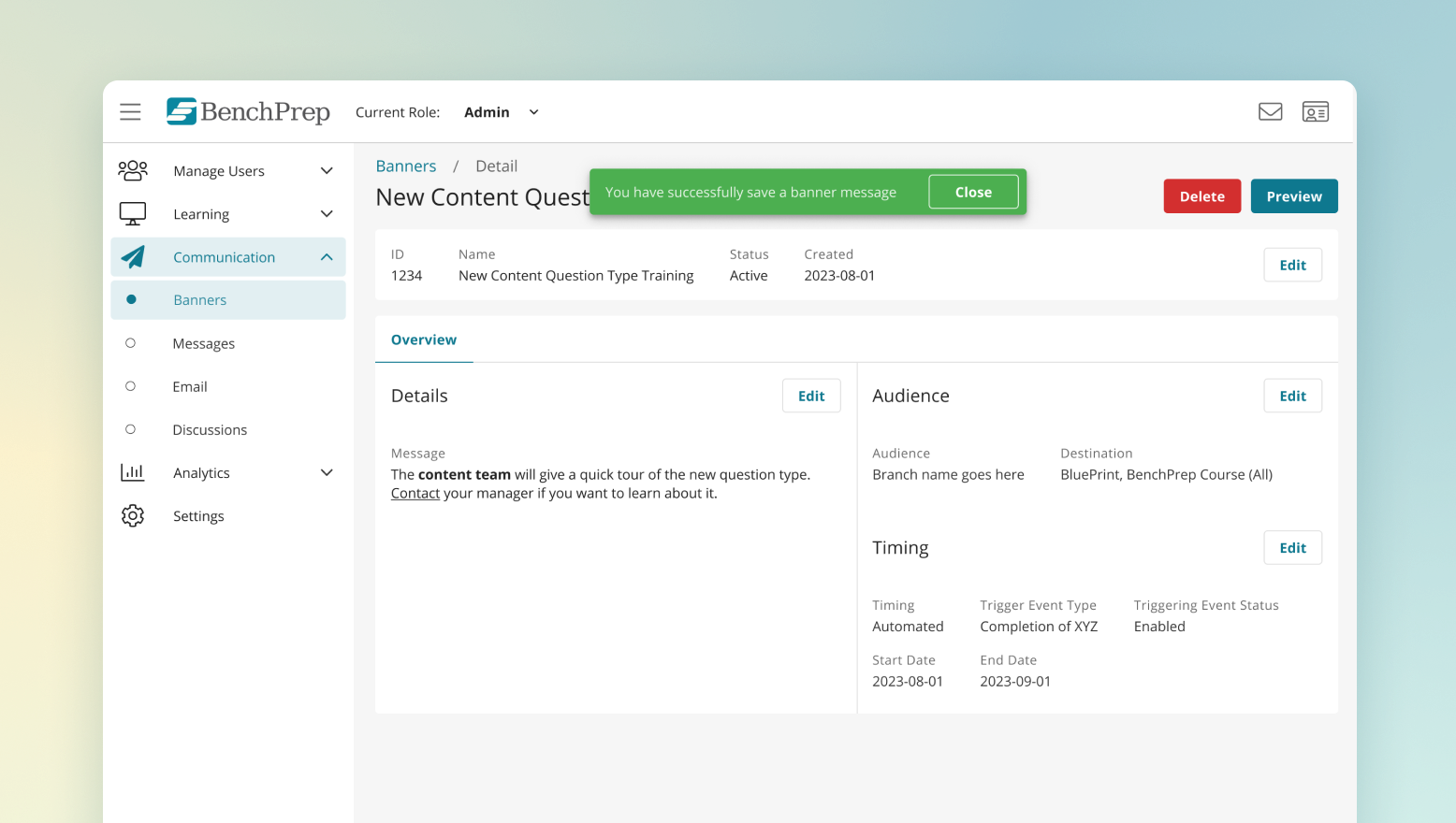Open the hamburger navigation menu
1456x823 pixels.
coord(130,112)
